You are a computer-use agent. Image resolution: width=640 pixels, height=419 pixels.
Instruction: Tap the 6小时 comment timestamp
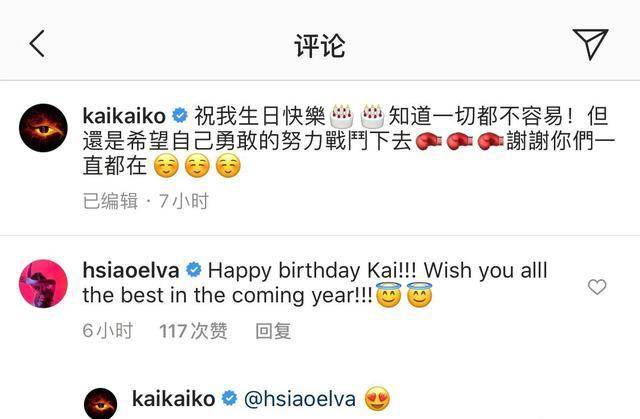(x=107, y=331)
